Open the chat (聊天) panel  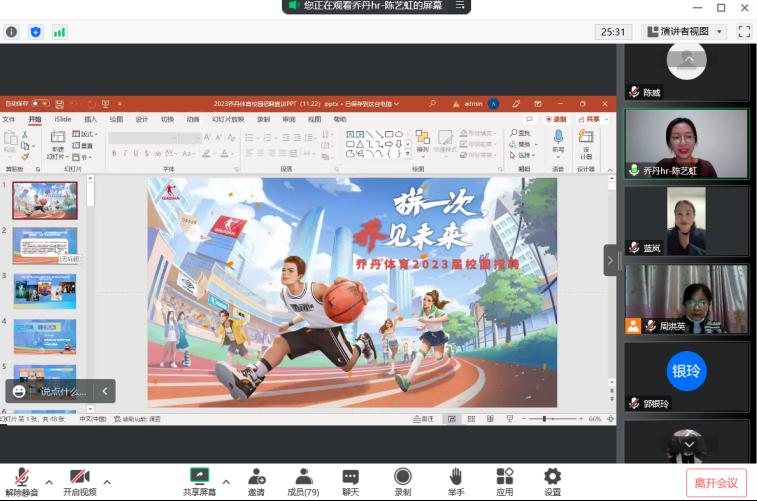(350, 481)
